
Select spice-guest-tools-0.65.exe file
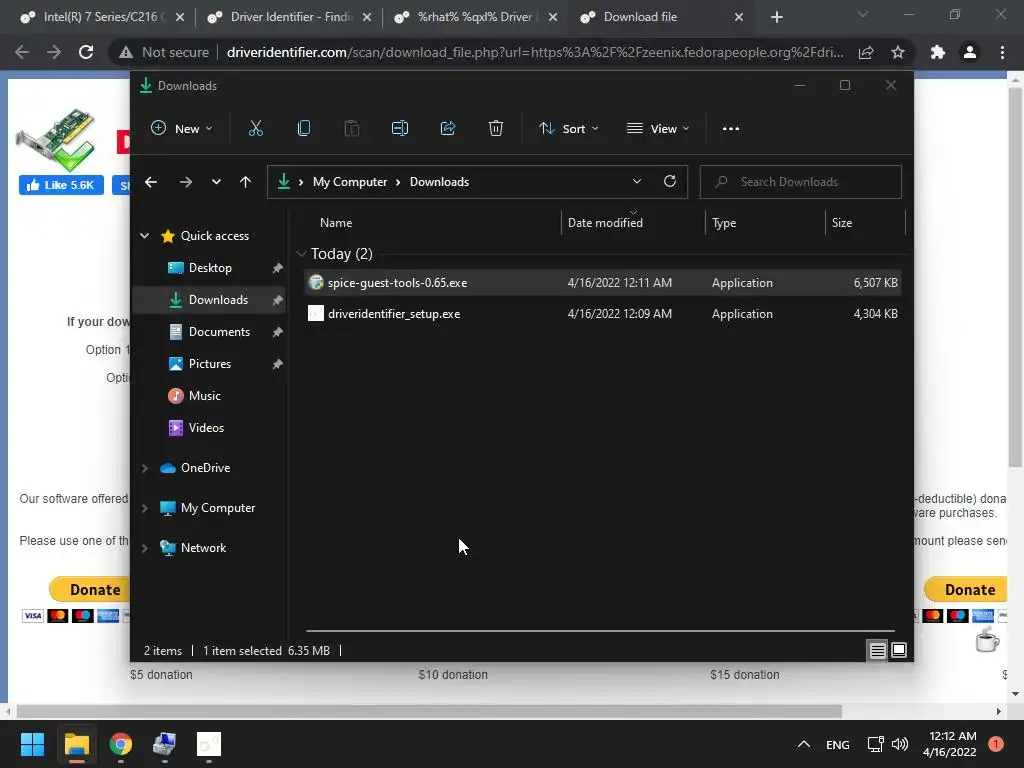pos(603,283)
